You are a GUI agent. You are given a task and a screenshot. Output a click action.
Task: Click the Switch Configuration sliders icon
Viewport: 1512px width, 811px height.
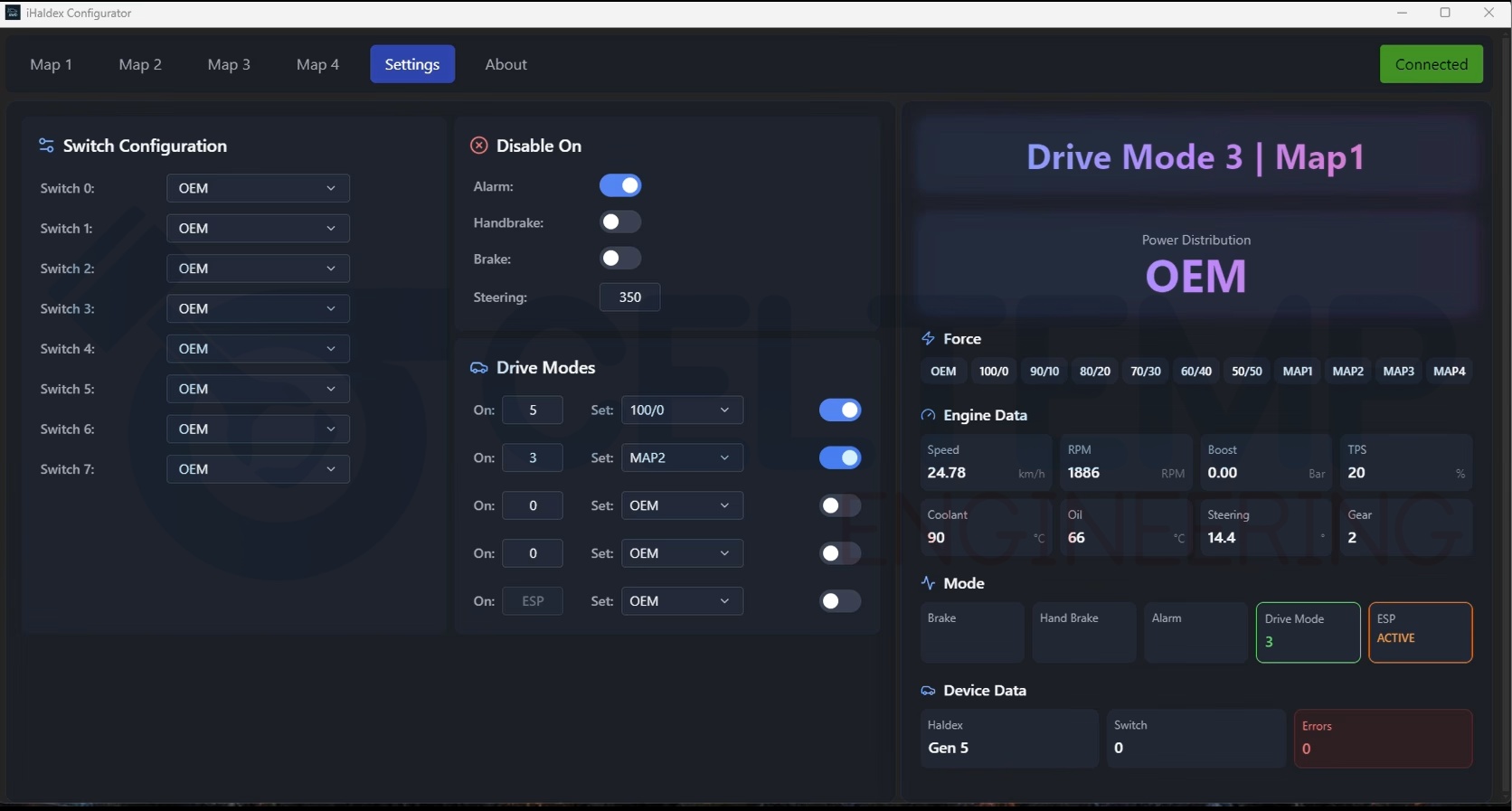(46, 146)
